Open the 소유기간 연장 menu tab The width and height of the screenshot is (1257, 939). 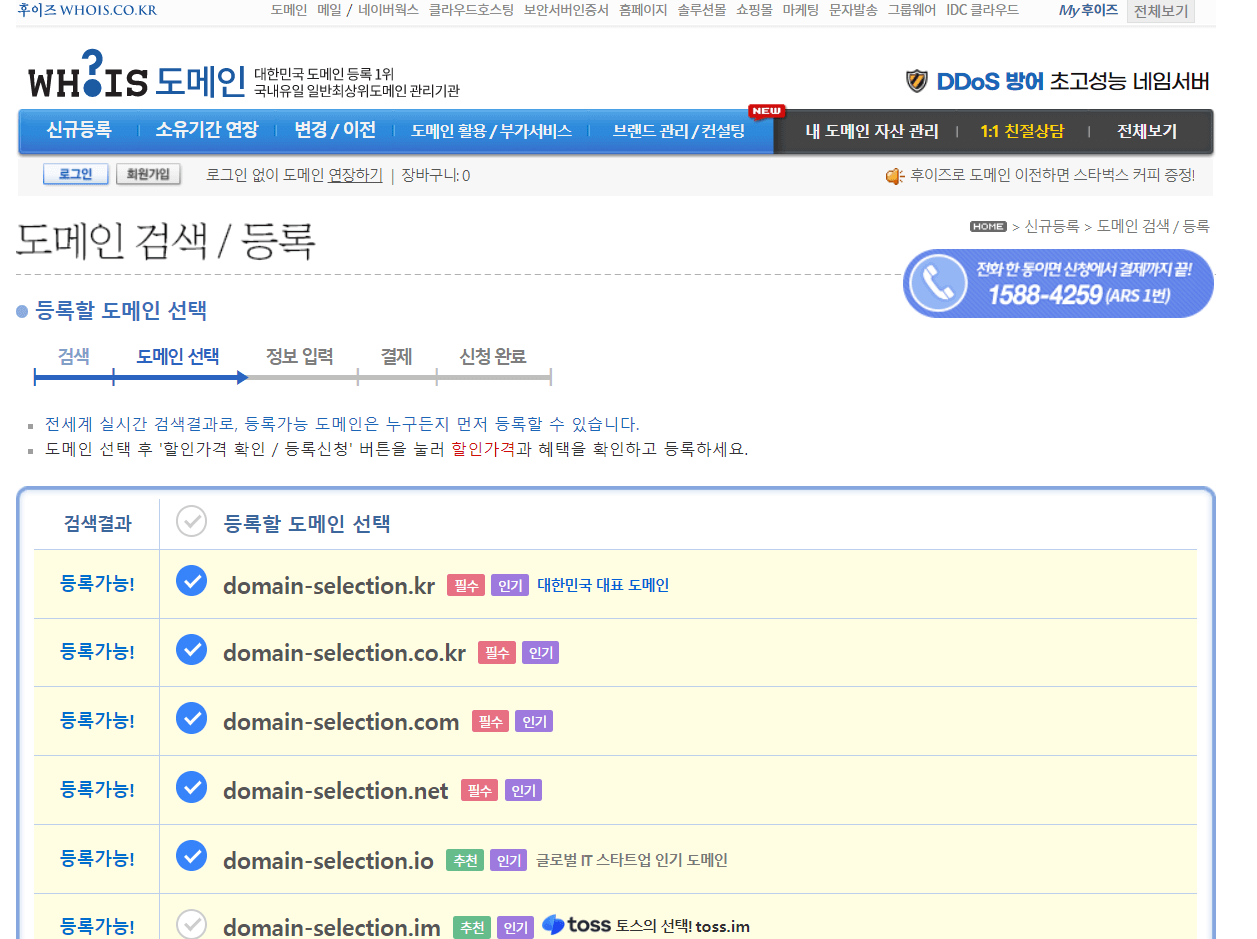(206, 131)
